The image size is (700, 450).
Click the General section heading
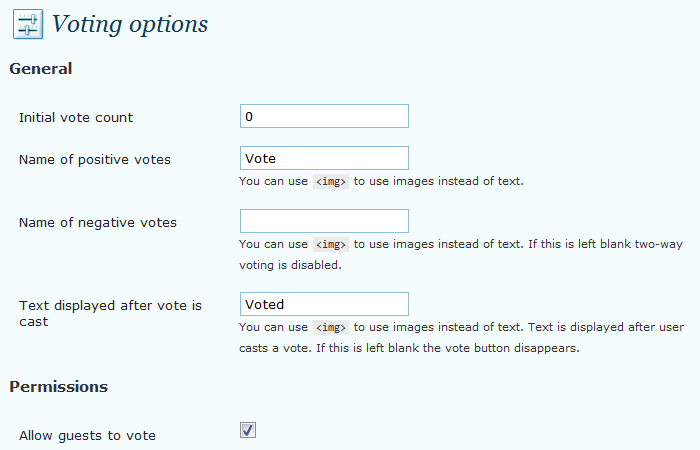pos(40,69)
